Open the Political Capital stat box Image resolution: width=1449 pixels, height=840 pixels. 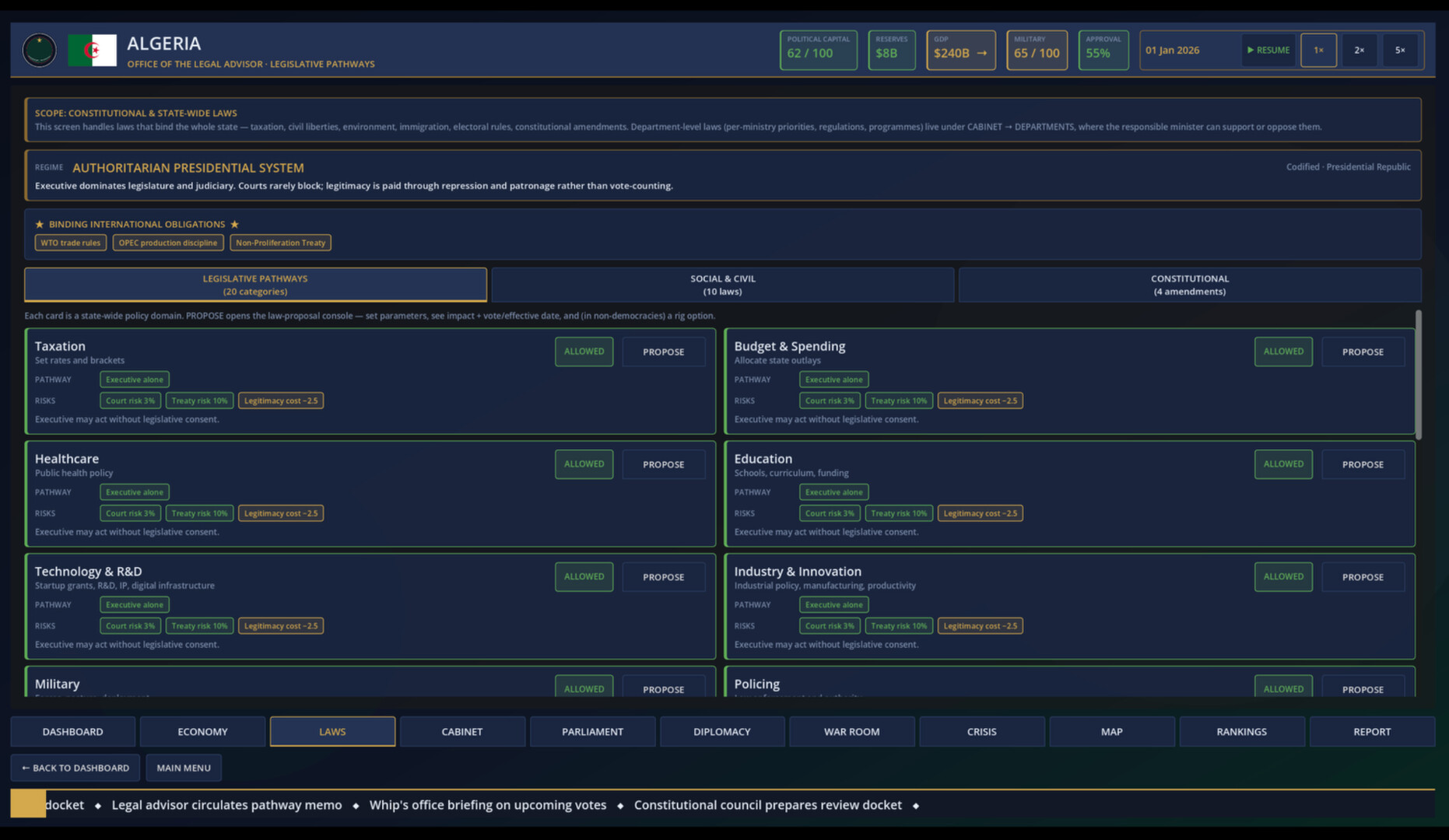pos(819,50)
